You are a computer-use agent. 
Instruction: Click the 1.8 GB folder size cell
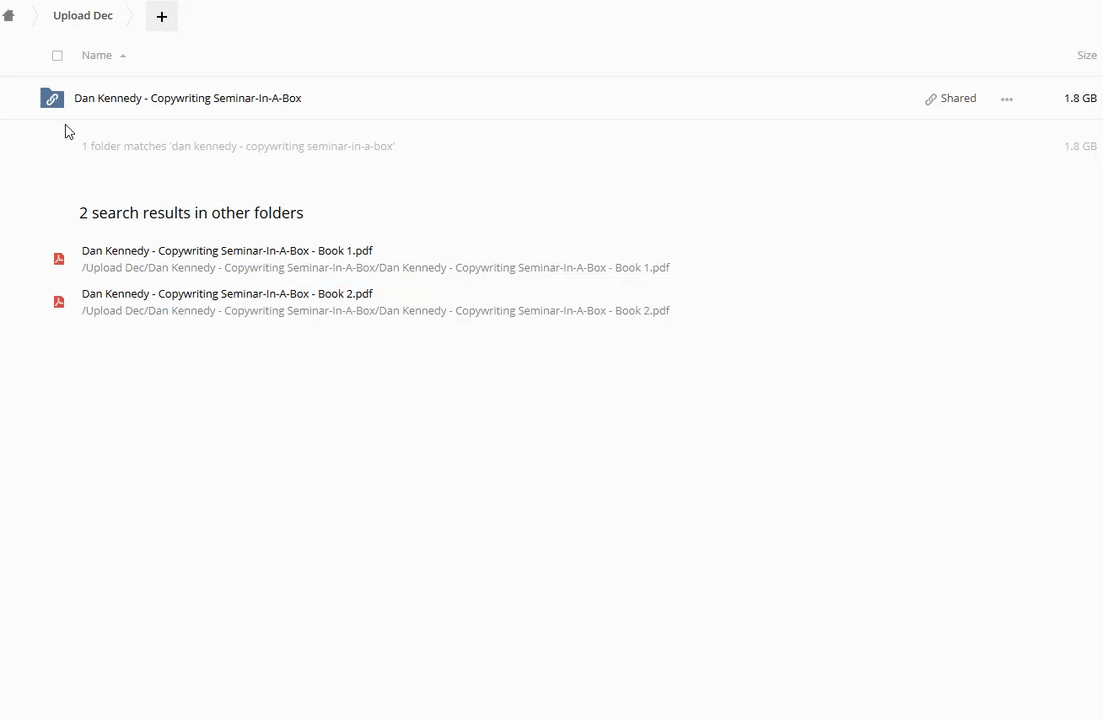point(1080,98)
